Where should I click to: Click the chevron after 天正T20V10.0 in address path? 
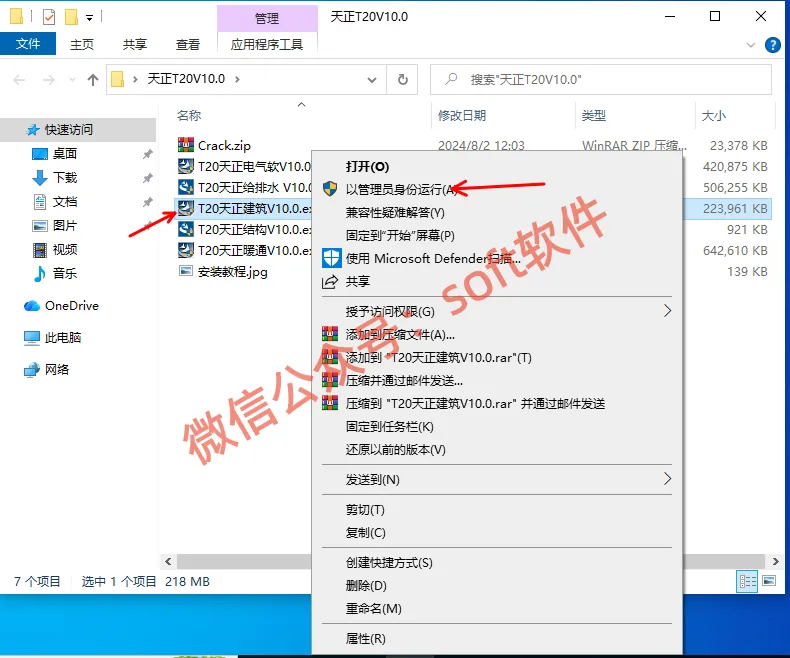pyautogui.click(x=237, y=79)
